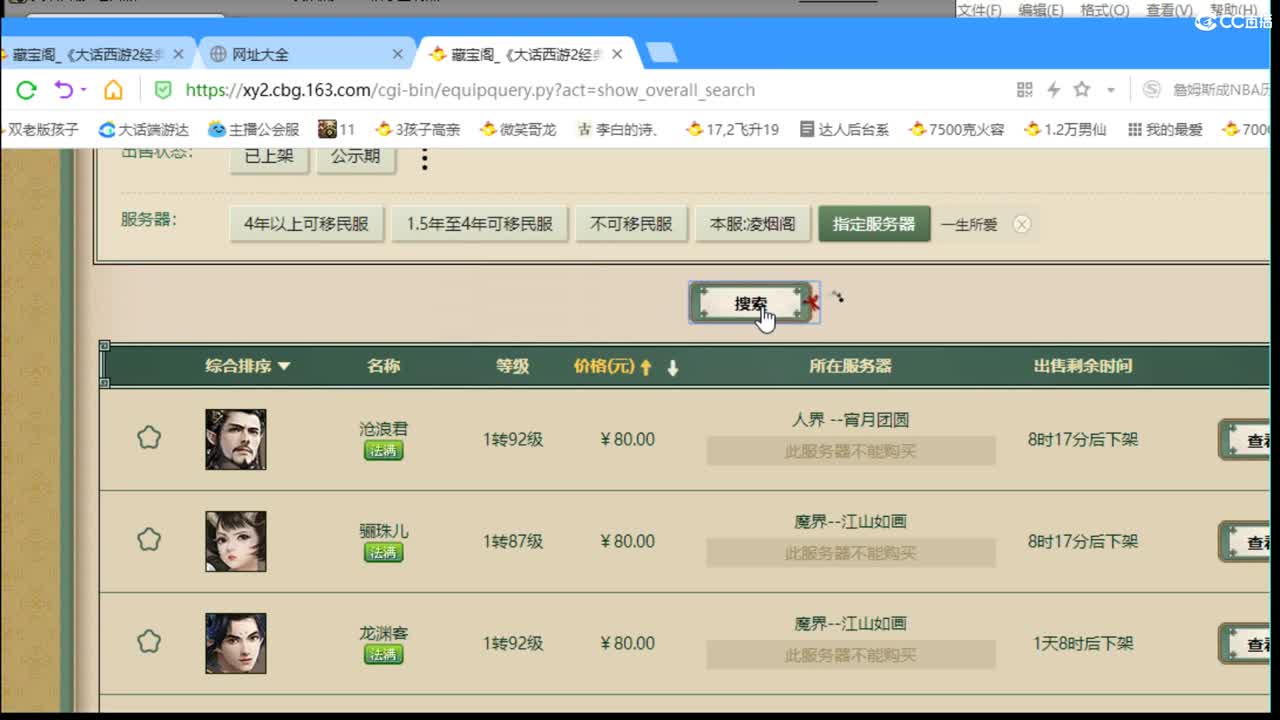Open bookmark 微笑哥龙

pyautogui.click(x=518, y=129)
